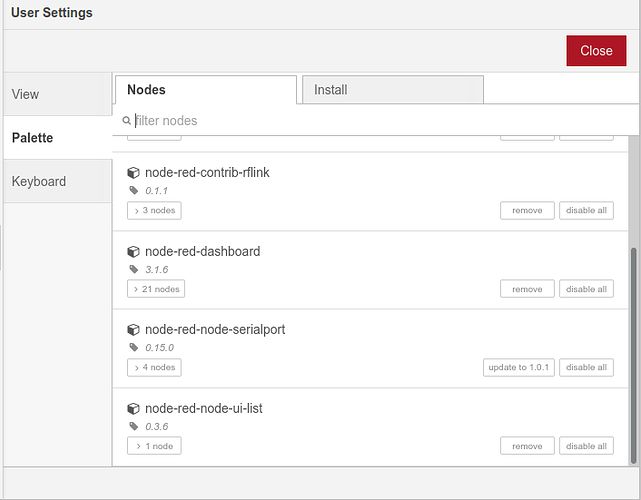
Task: Disable all nodes of node-red-node-ui-list
Action: (x=586, y=446)
